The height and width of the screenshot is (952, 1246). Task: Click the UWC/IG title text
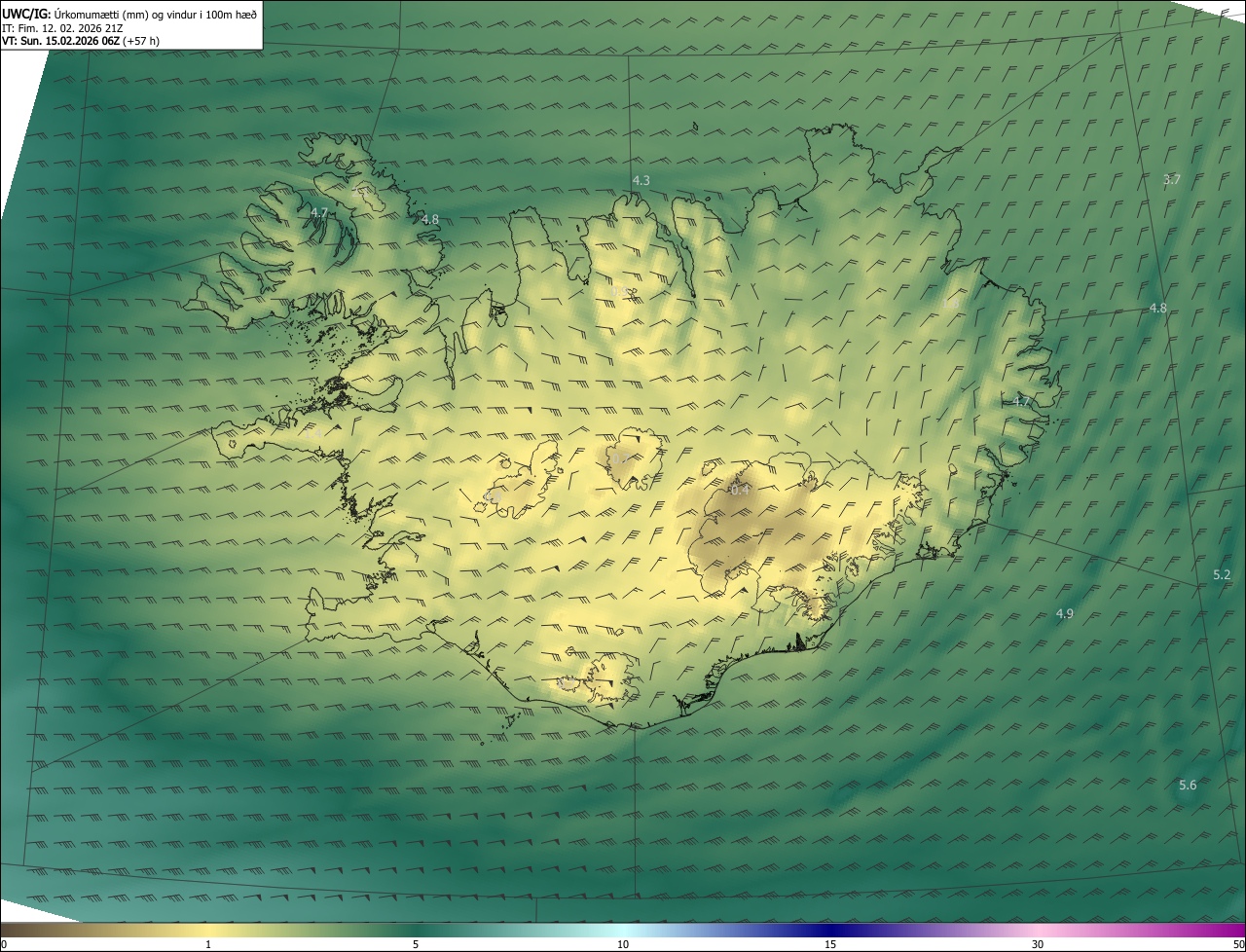click(26, 14)
